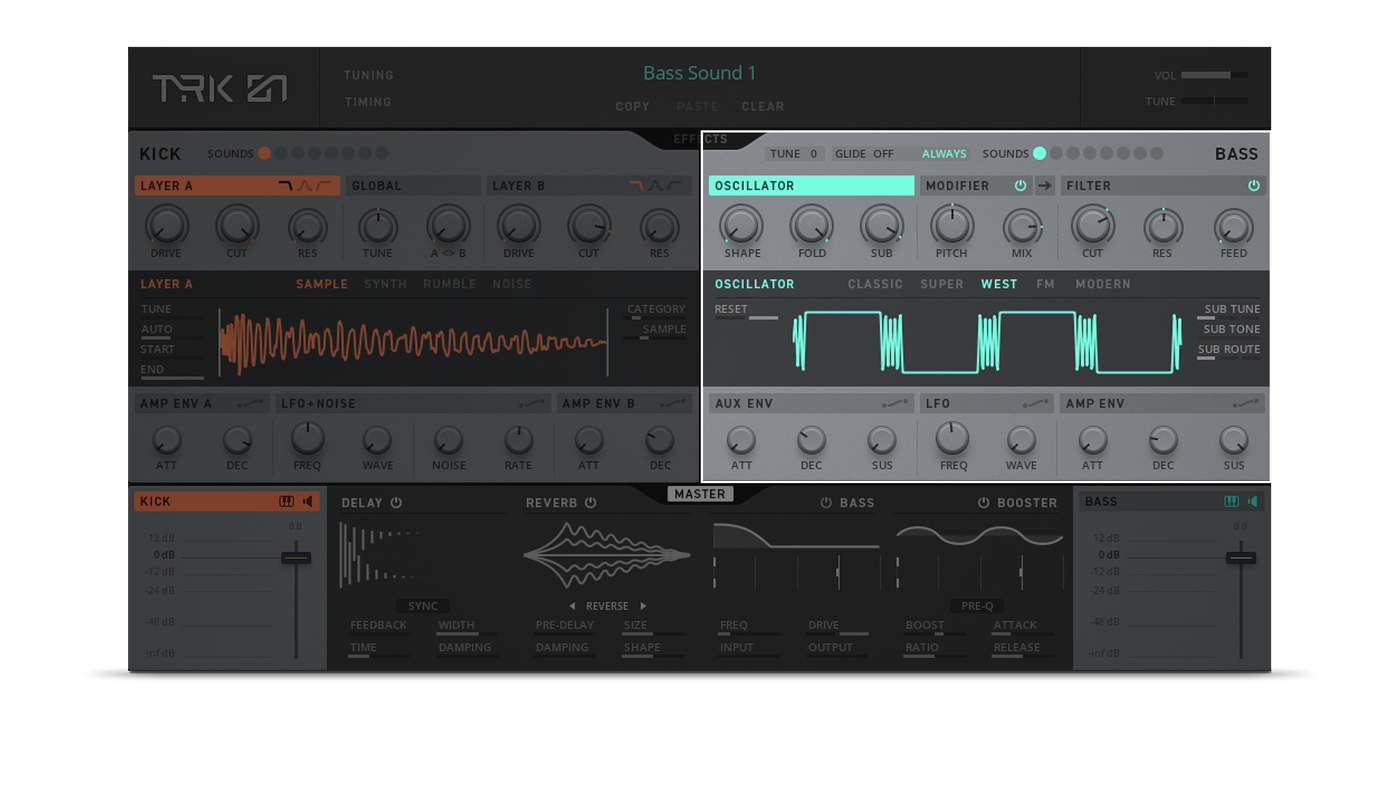Click the CLEAR button

[763, 106]
